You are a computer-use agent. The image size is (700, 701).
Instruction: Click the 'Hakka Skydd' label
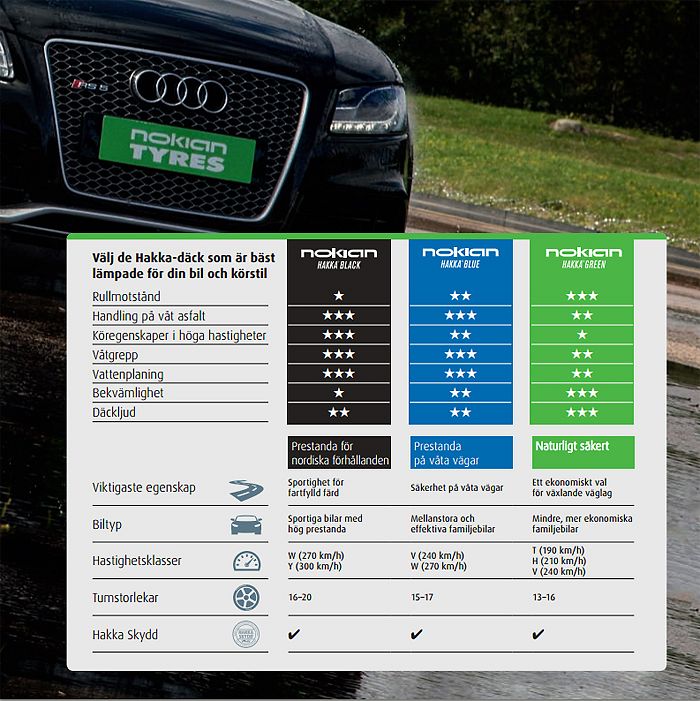click(125, 635)
